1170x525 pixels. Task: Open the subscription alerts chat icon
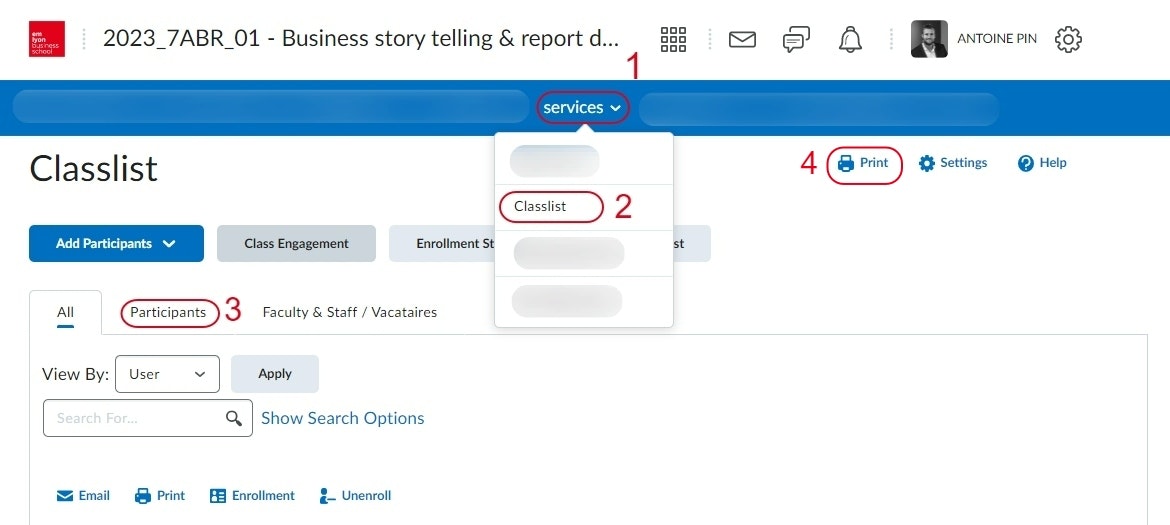click(796, 40)
